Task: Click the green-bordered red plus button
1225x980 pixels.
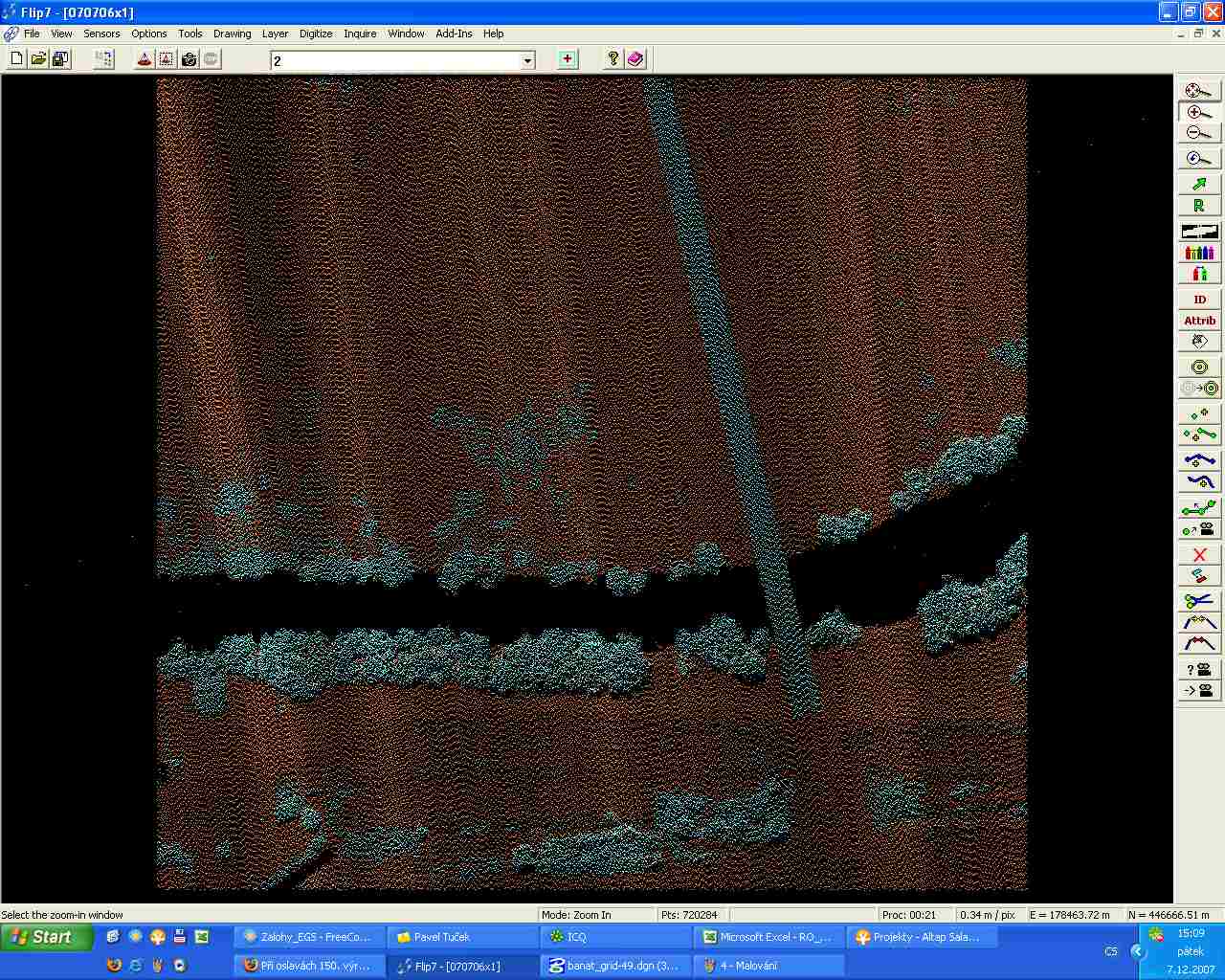Action: [568, 59]
